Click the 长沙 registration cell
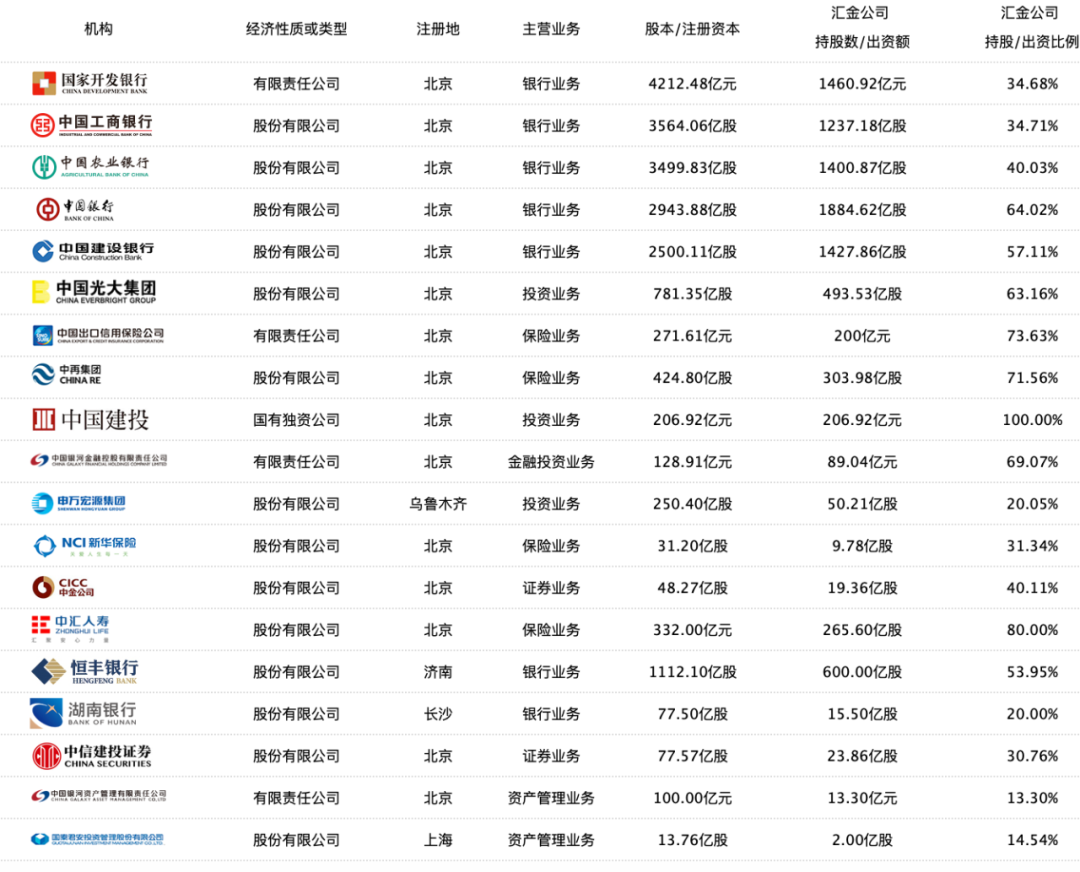Screen dimensions: 1080x872 click(438, 714)
